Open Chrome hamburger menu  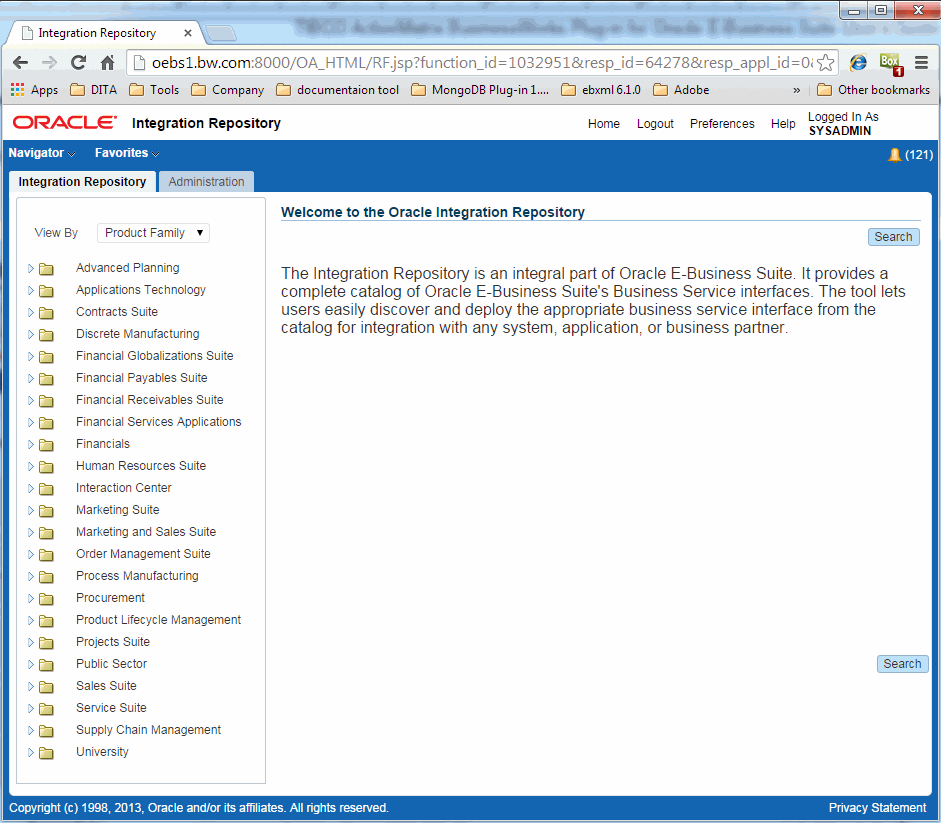tap(921, 62)
